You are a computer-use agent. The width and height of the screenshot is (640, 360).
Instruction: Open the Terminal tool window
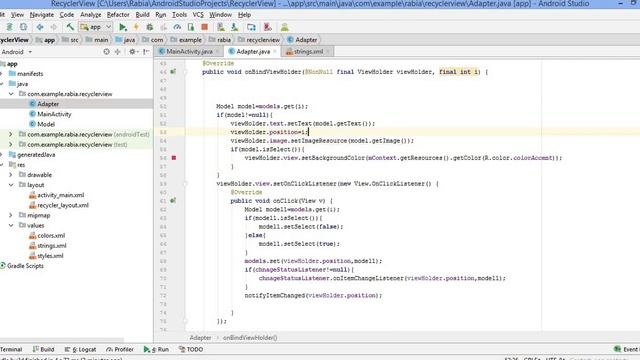tap(11, 349)
